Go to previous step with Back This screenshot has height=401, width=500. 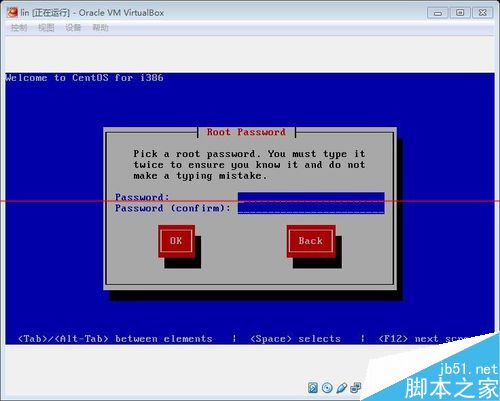[x=311, y=241]
